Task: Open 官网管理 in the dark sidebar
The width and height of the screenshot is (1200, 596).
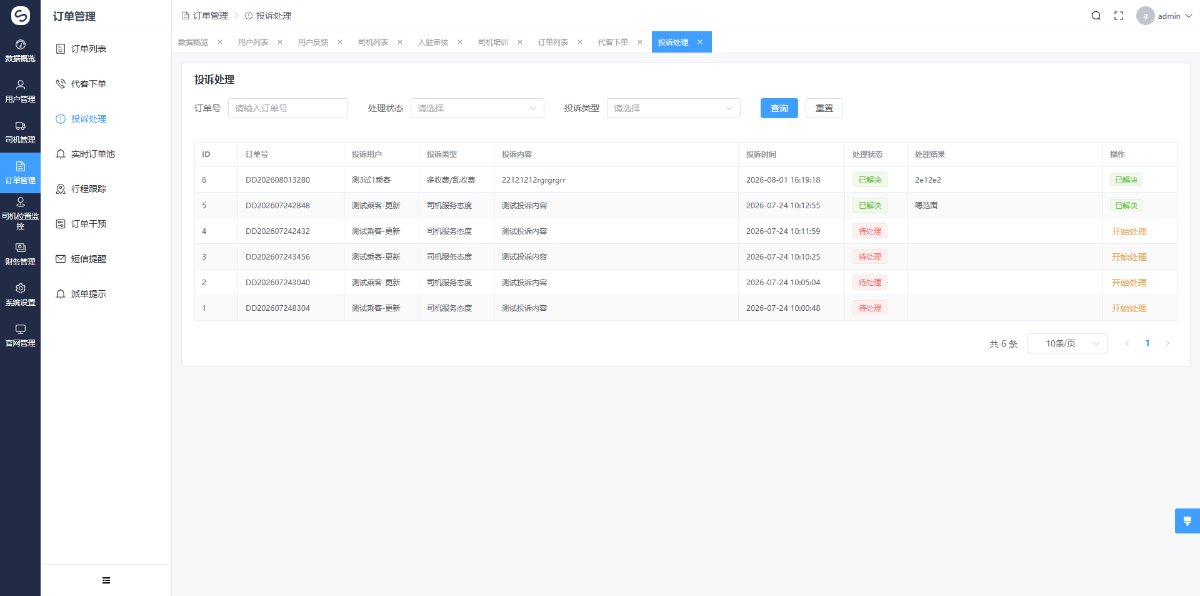Action: (x=20, y=335)
